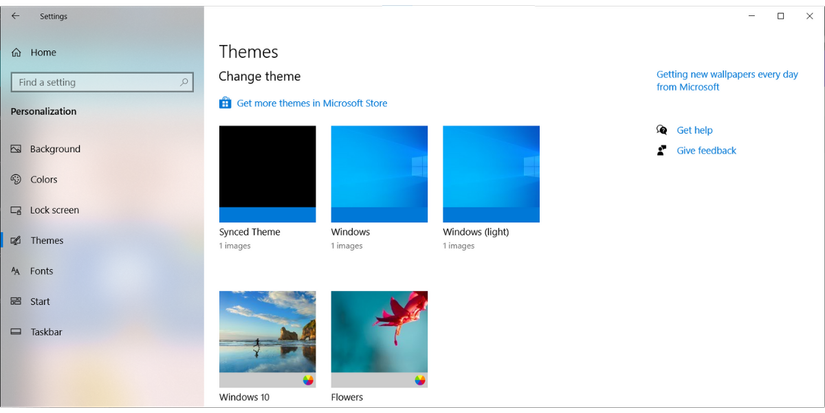Apply the Windows theme thumbnail
825x413 pixels.
(379, 174)
